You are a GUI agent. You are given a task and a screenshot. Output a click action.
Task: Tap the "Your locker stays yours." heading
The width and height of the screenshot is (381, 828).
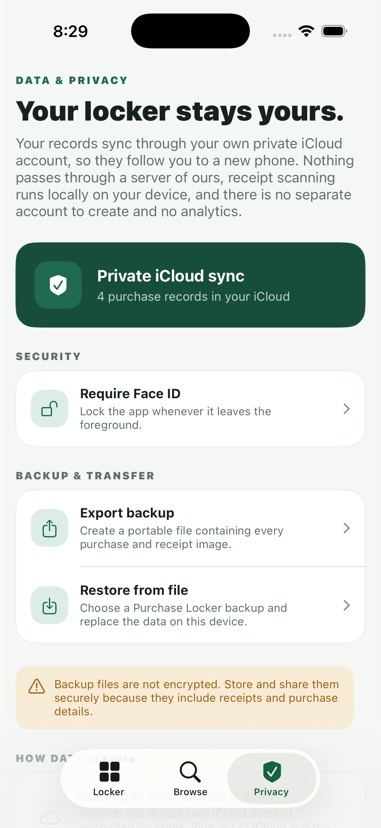(180, 111)
